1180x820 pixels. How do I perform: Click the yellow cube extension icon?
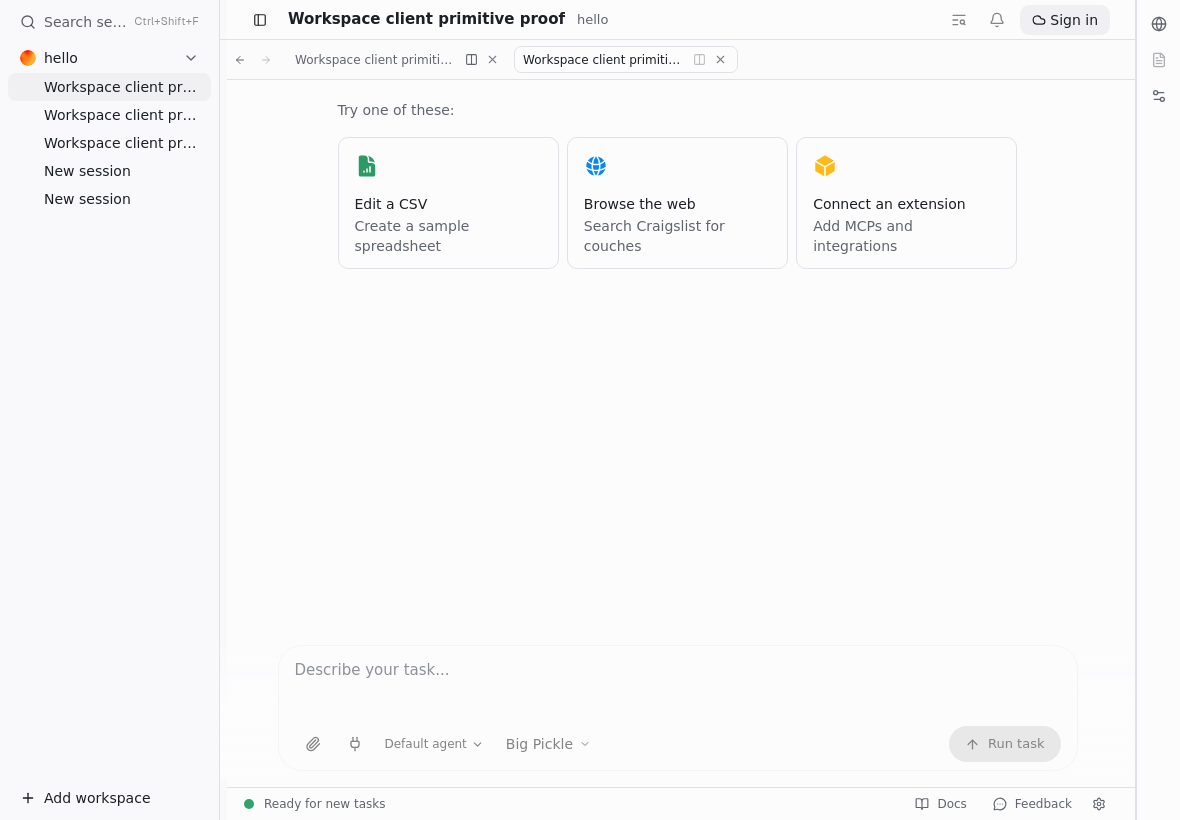pos(825,166)
